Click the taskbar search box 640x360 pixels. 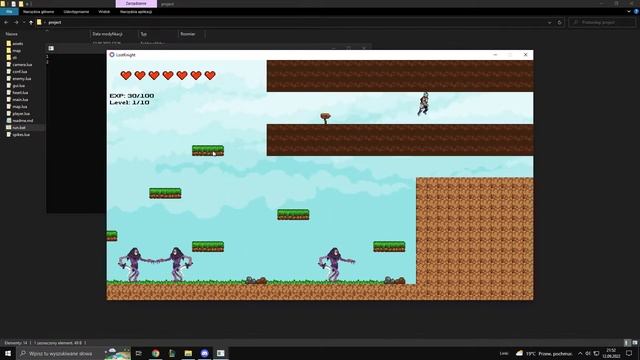pyautogui.click(x=73, y=353)
